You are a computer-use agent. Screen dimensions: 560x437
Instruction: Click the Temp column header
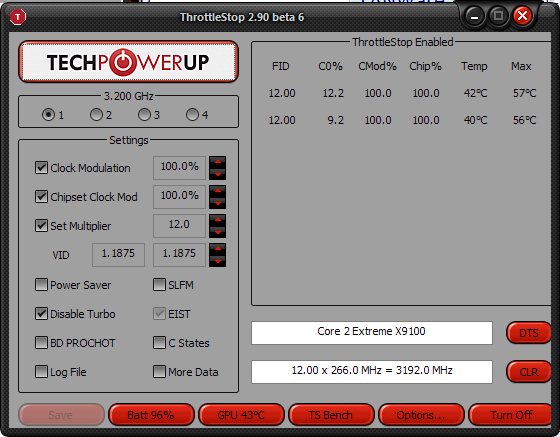tap(474, 66)
